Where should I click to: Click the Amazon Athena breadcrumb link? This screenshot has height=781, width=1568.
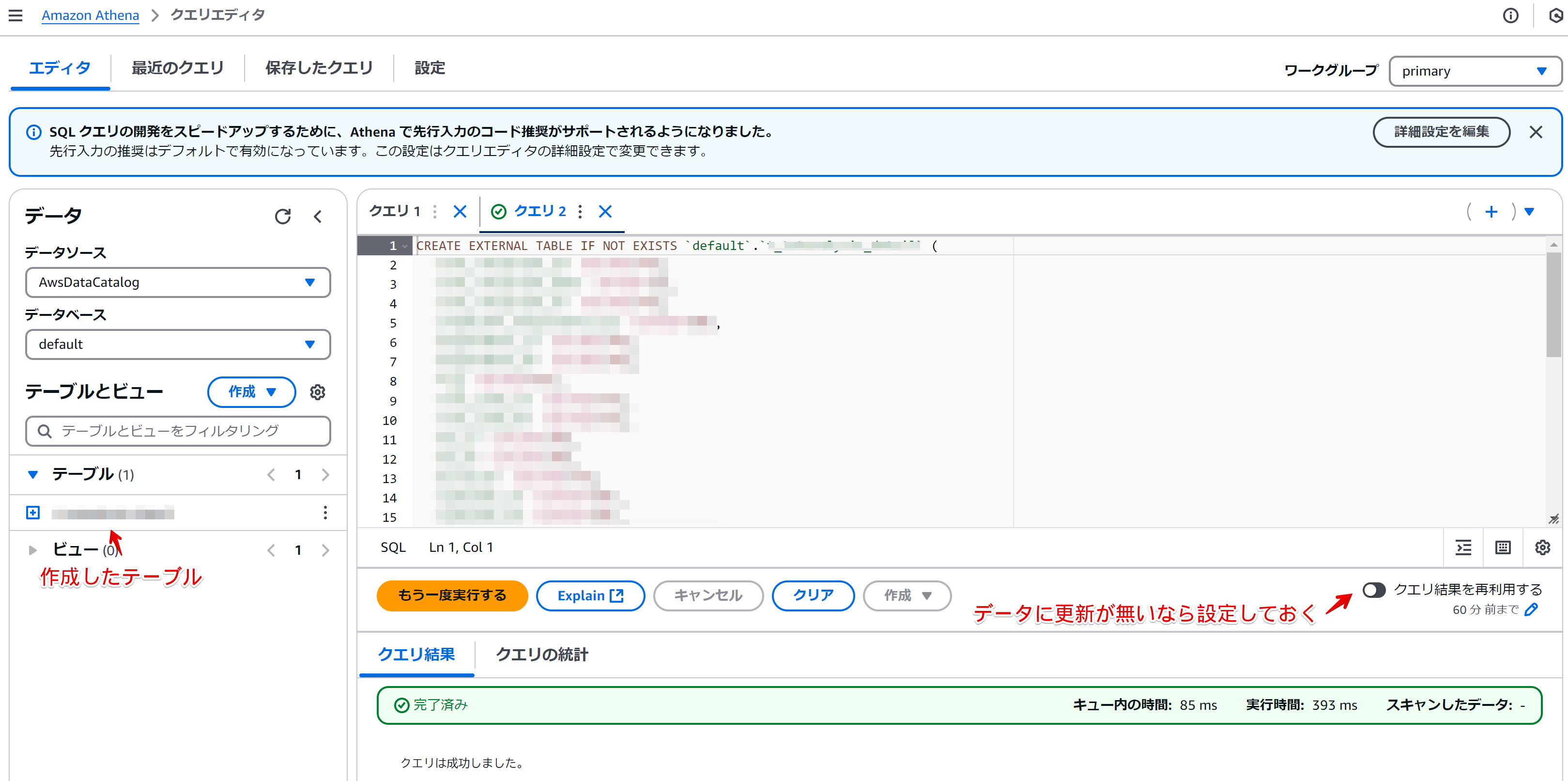click(x=90, y=15)
